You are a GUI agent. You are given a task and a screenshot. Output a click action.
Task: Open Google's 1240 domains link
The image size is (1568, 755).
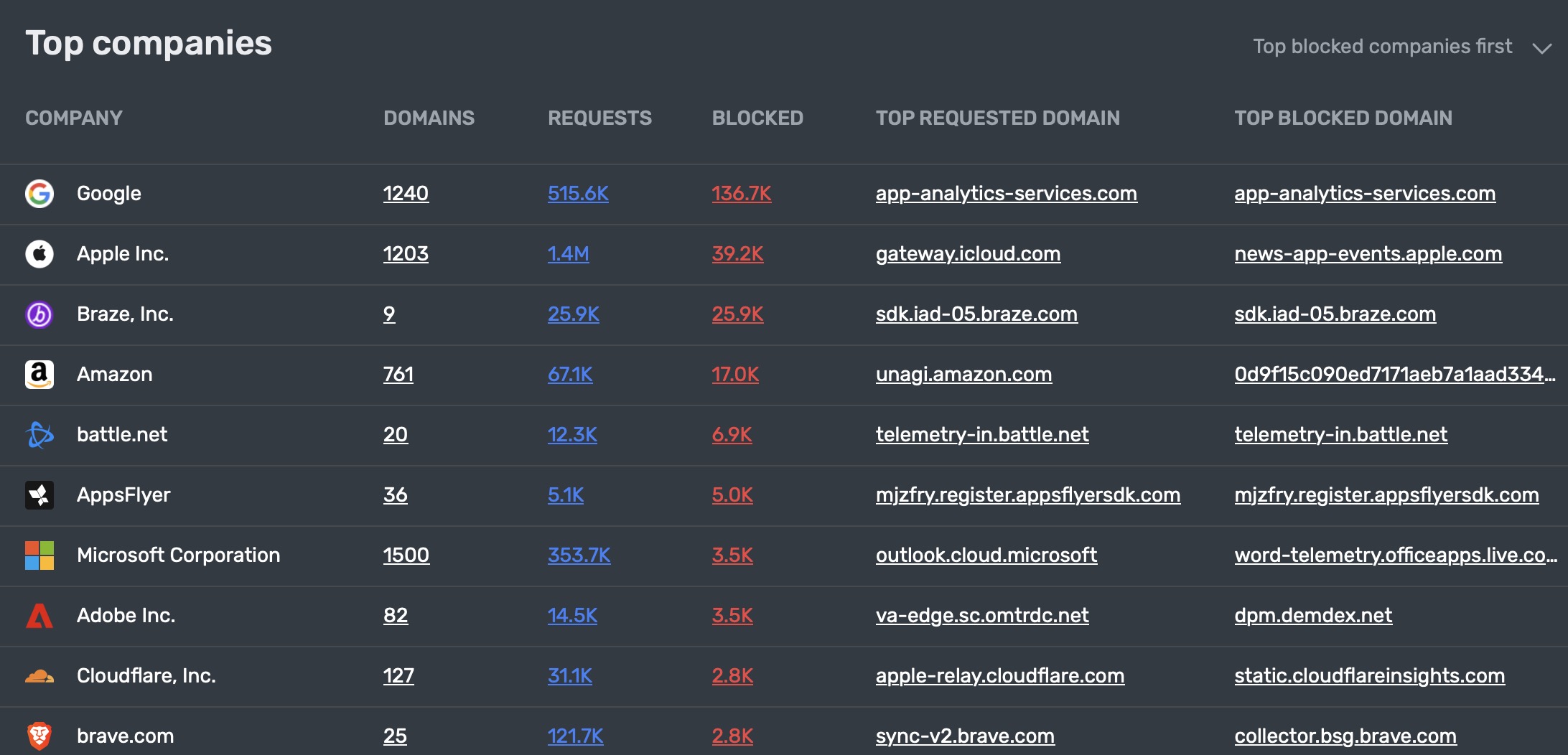click(x=406, y=194)
